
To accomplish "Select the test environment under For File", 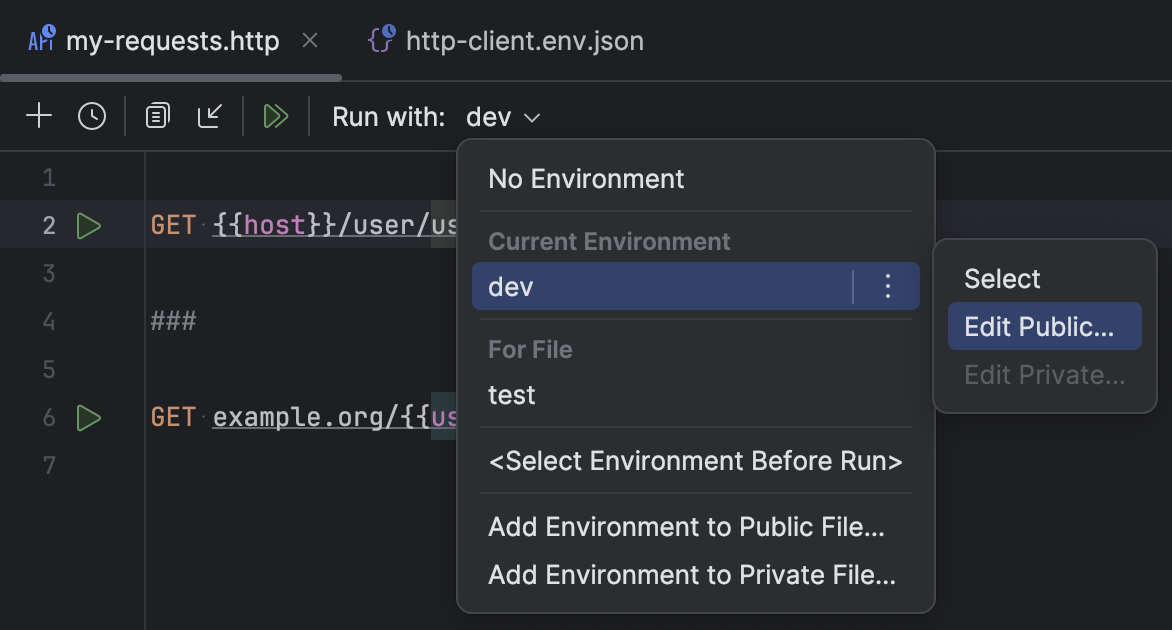I will pos(511,394).
